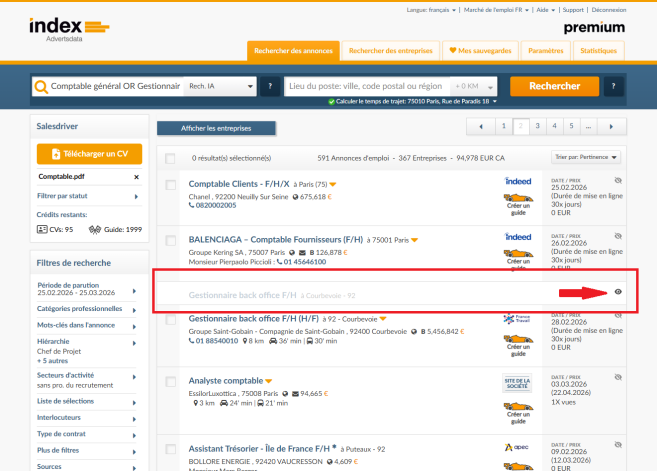Remove Comptable.pdf with the X icon
This screenshot has width=657, height=471.
(x=136, y=177)
